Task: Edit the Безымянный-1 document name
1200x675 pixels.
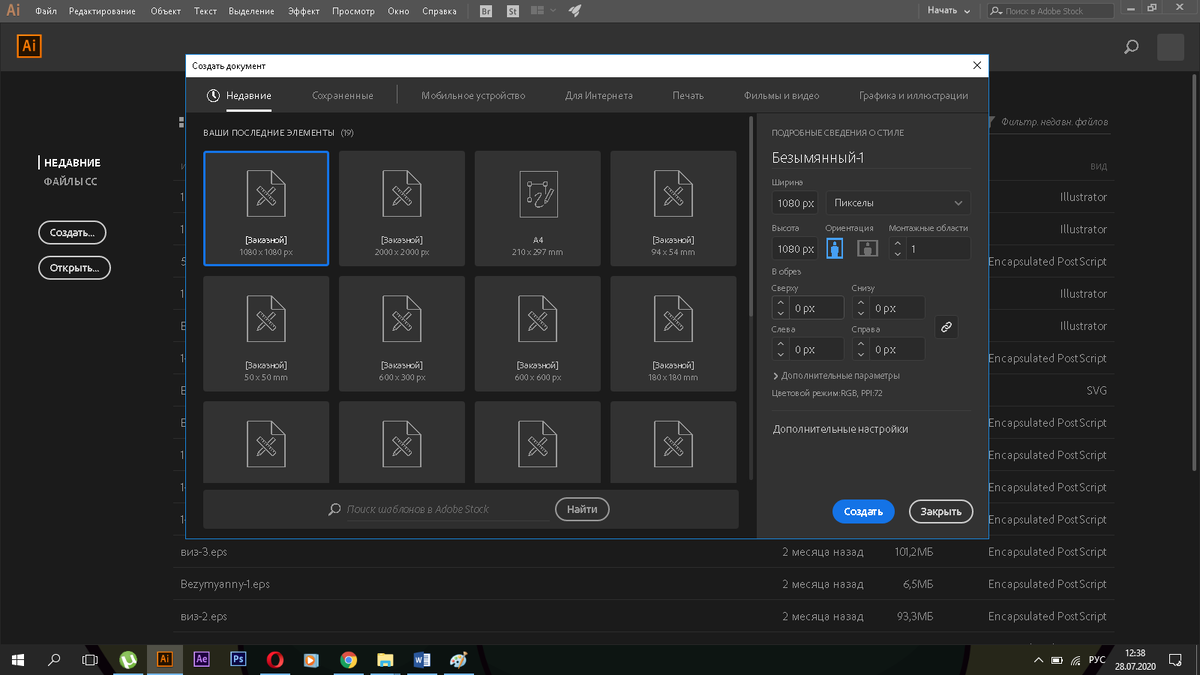Action: point(870,158)
